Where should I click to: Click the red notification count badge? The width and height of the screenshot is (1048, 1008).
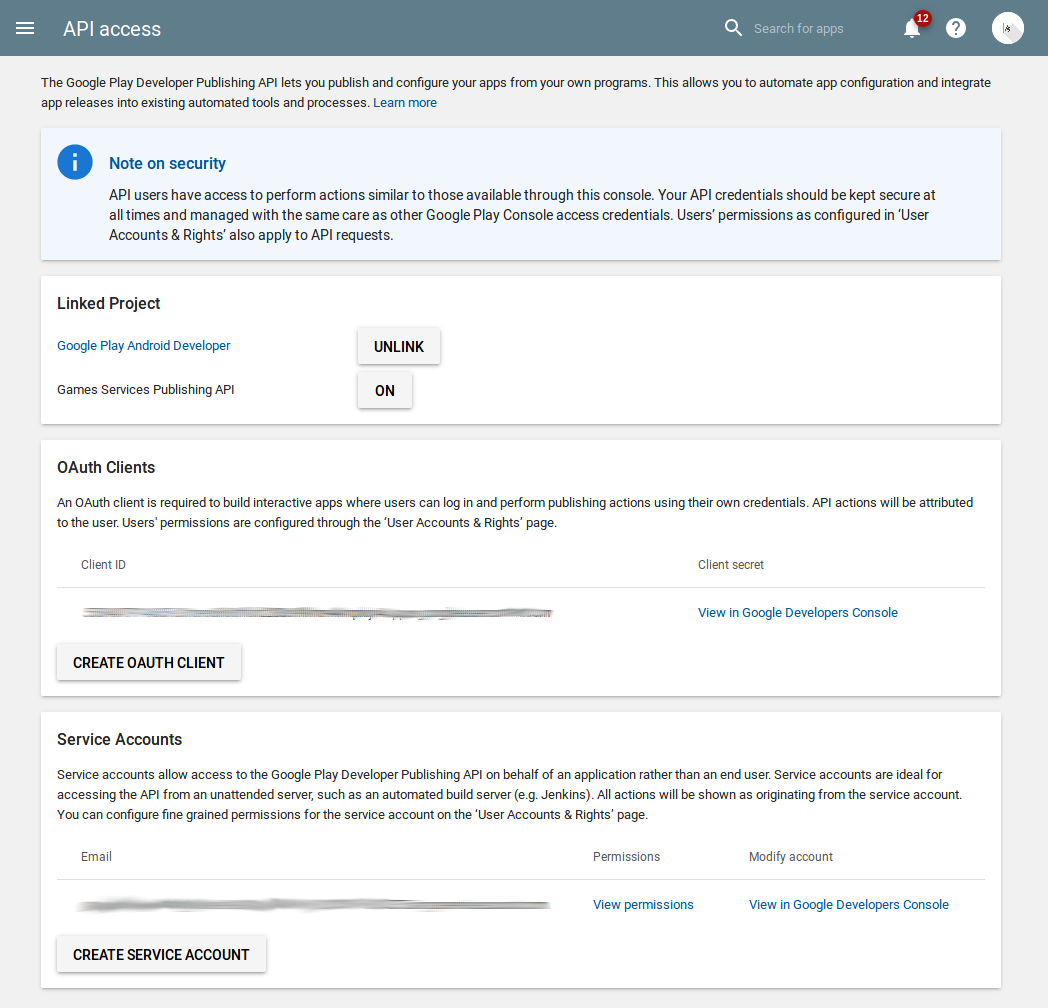[922, 18]
